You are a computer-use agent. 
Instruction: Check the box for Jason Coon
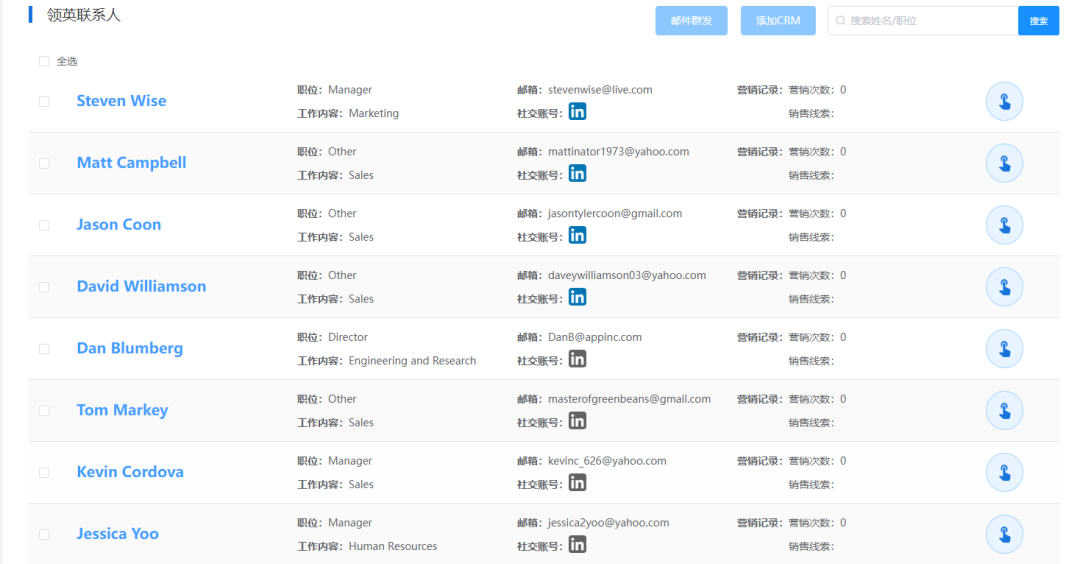click(44, 225)
